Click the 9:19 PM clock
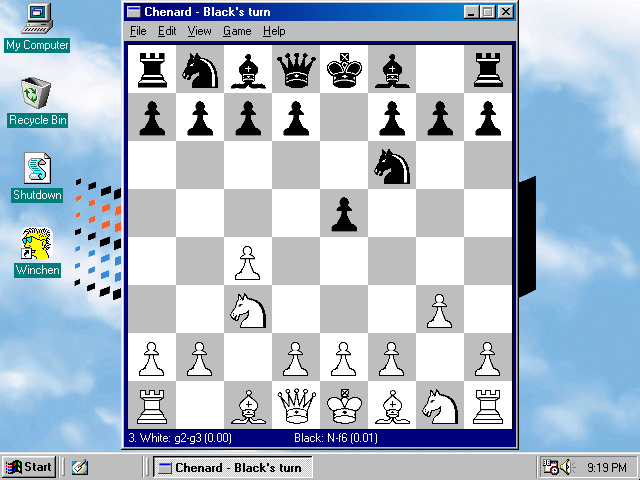 [607, 467]
